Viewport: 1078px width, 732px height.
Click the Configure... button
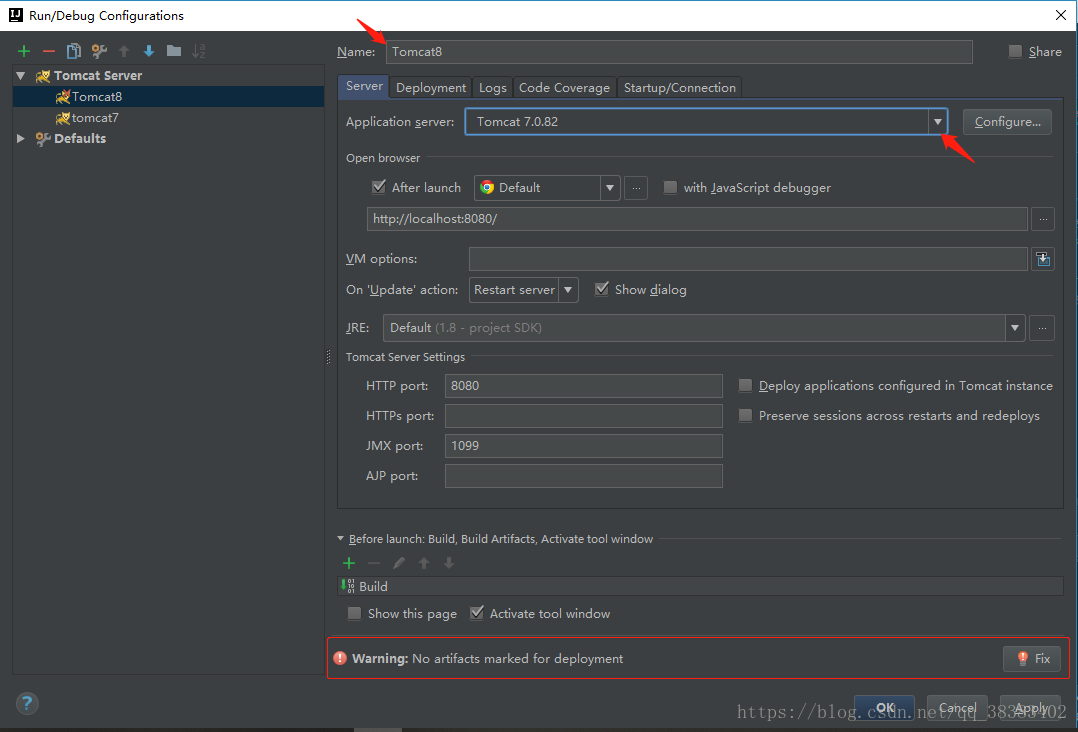coord(1007,122)
